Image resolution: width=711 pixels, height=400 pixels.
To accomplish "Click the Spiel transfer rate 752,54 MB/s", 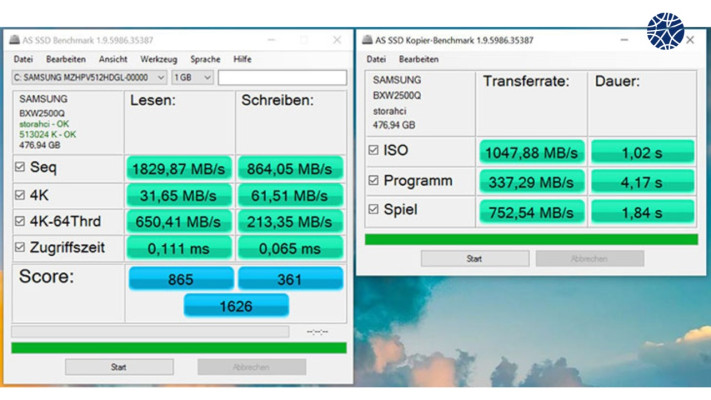I will point(531,212).
